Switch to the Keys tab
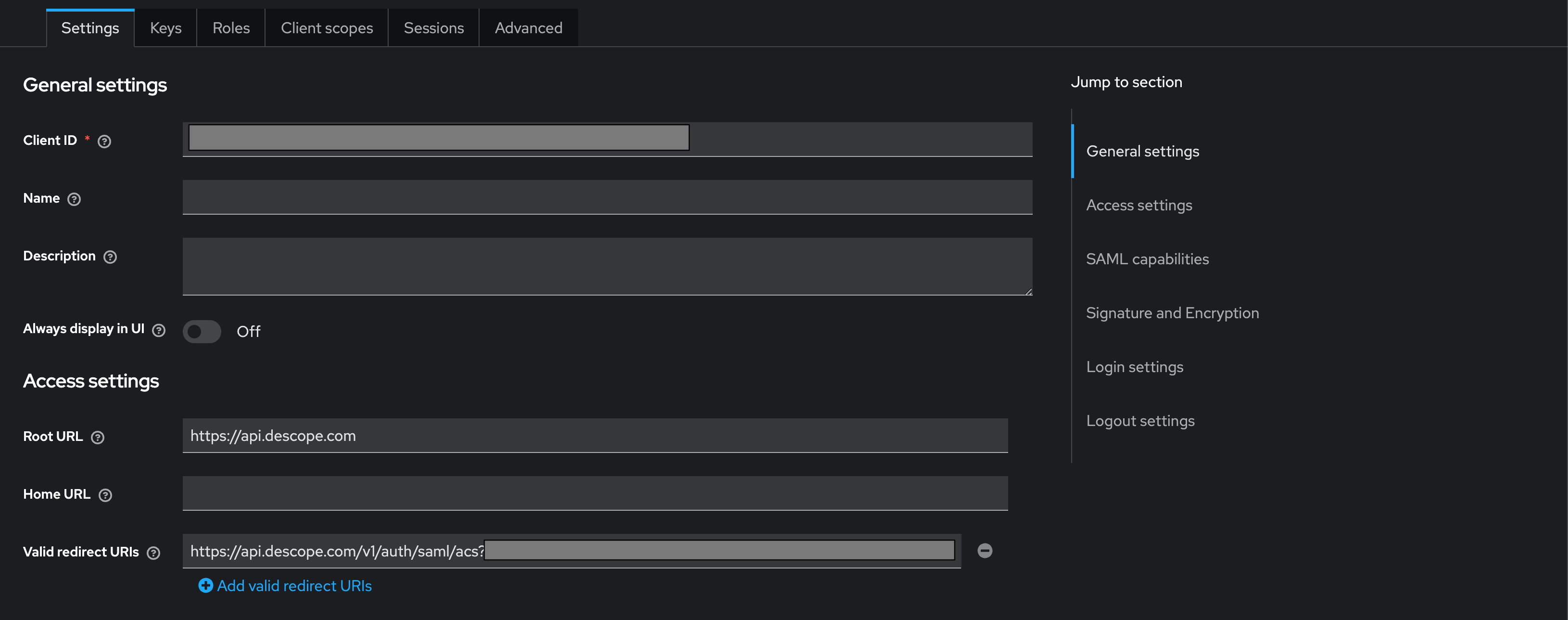Viewport: 1568px width, 620px height. pyautogui.click(x=165, y=27)
